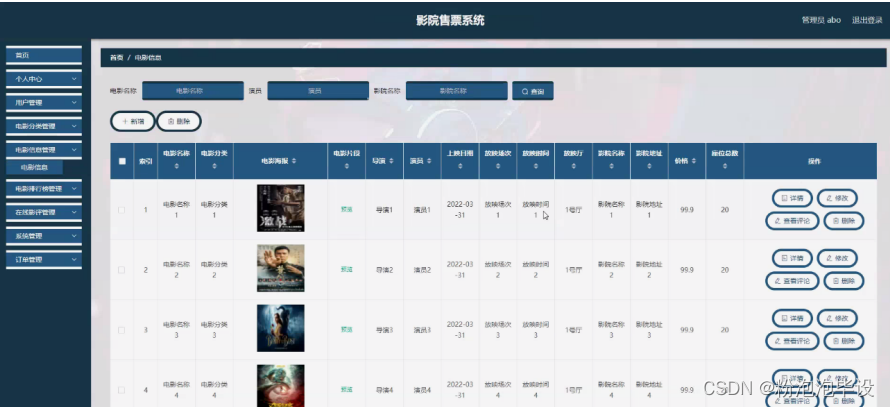Click 预览 link in row 3
This screenshot has height=407, width=890.
(346, 330)
